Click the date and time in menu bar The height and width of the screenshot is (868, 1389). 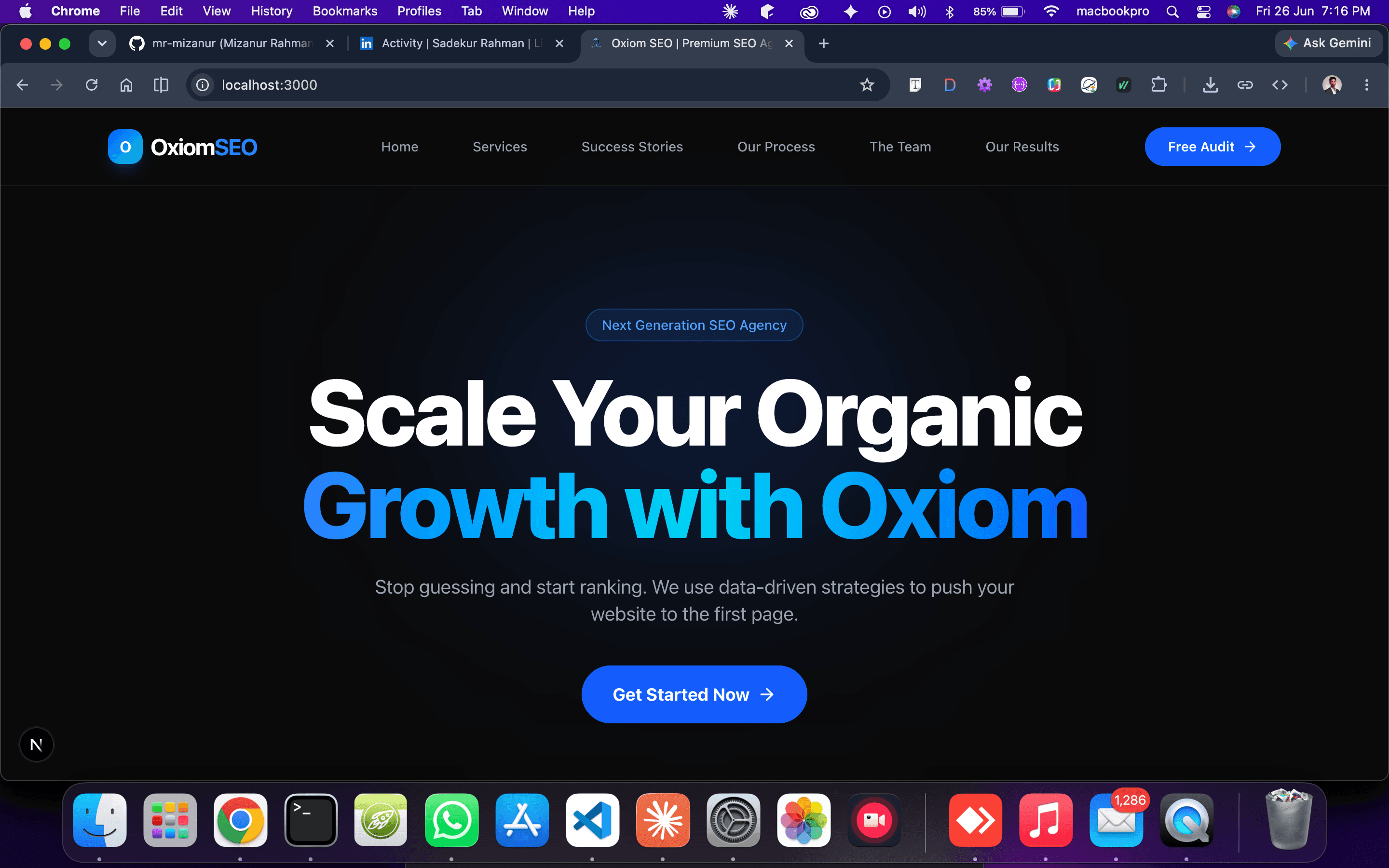pyautogui.click(x=1313, y=12)
